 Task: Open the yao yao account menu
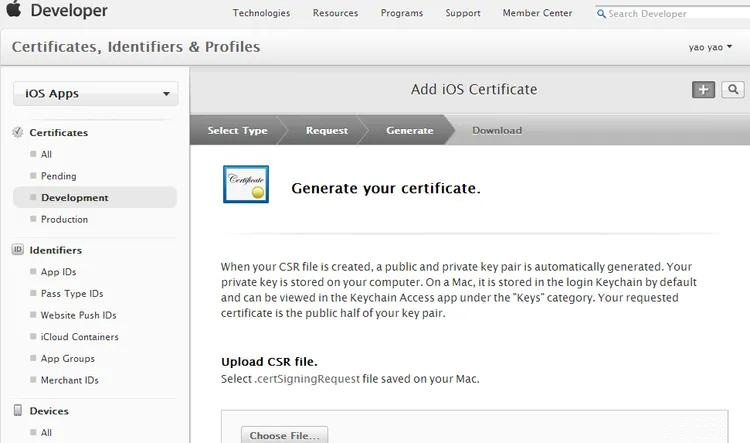click(710, 47)
